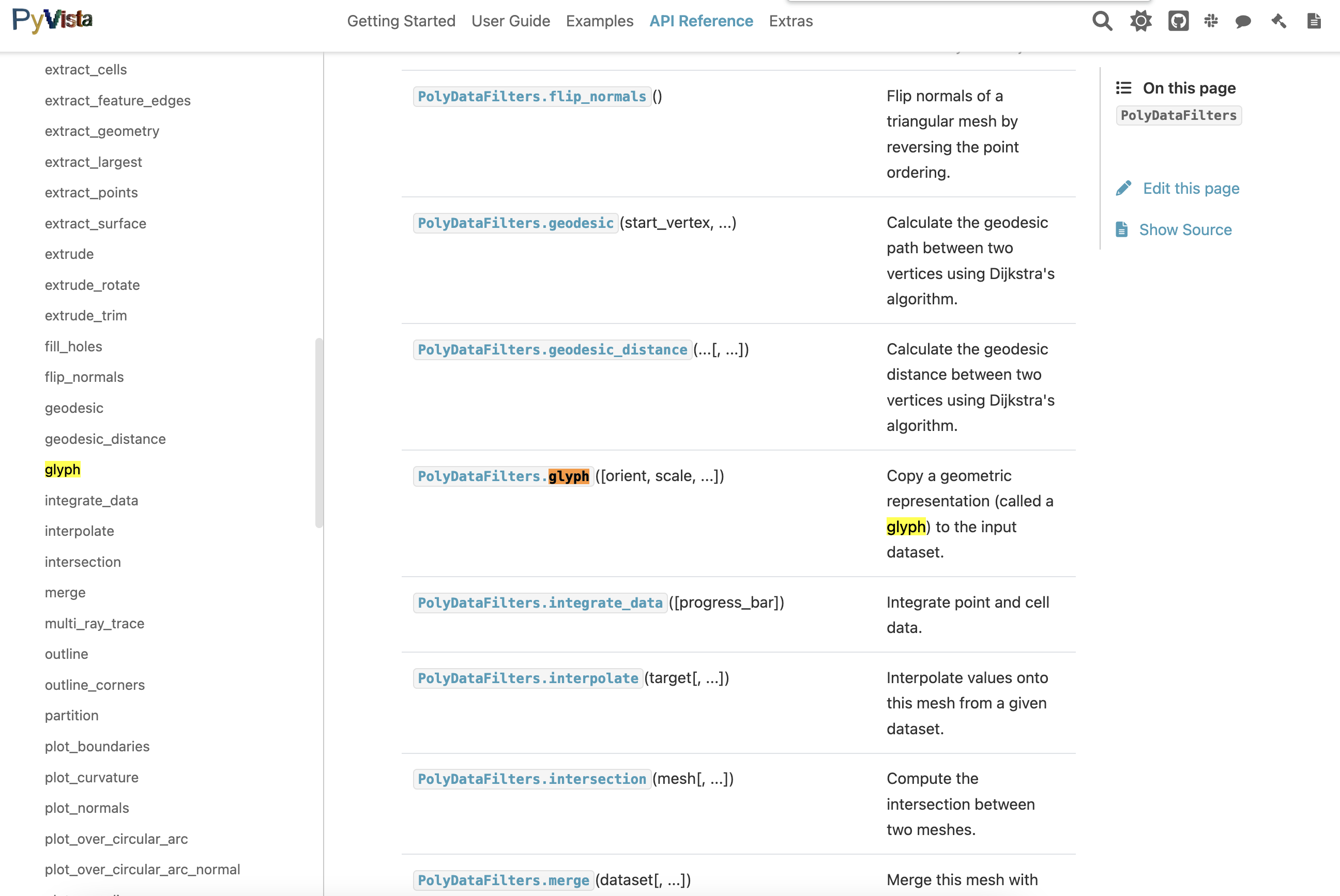Select plot_over_circular_arc_normal in sidebar

click(x=142, y=870)
